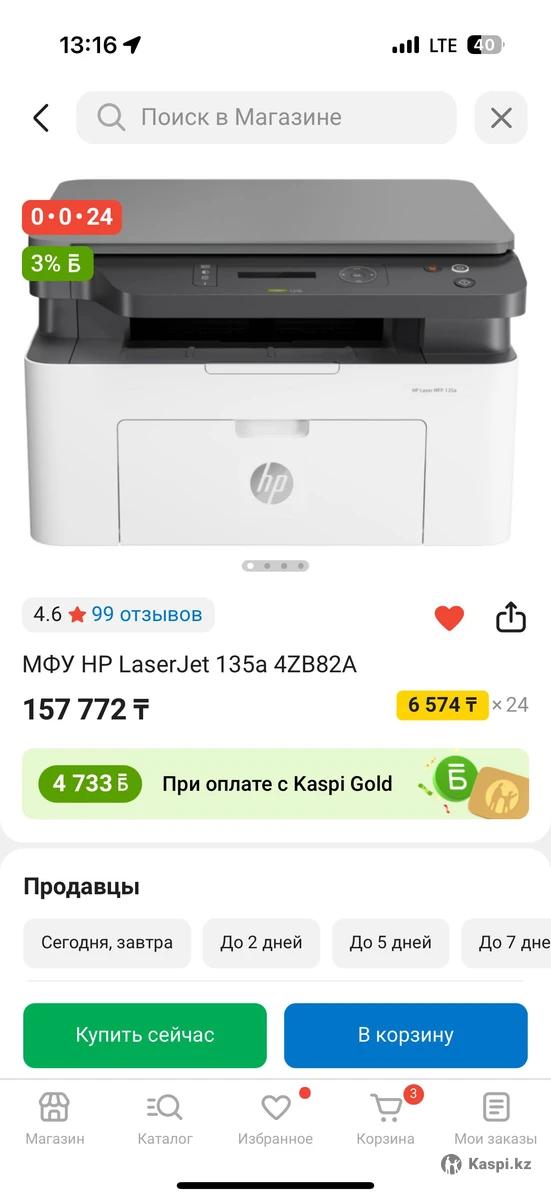Open the Магазин tab

[54, 1118]
